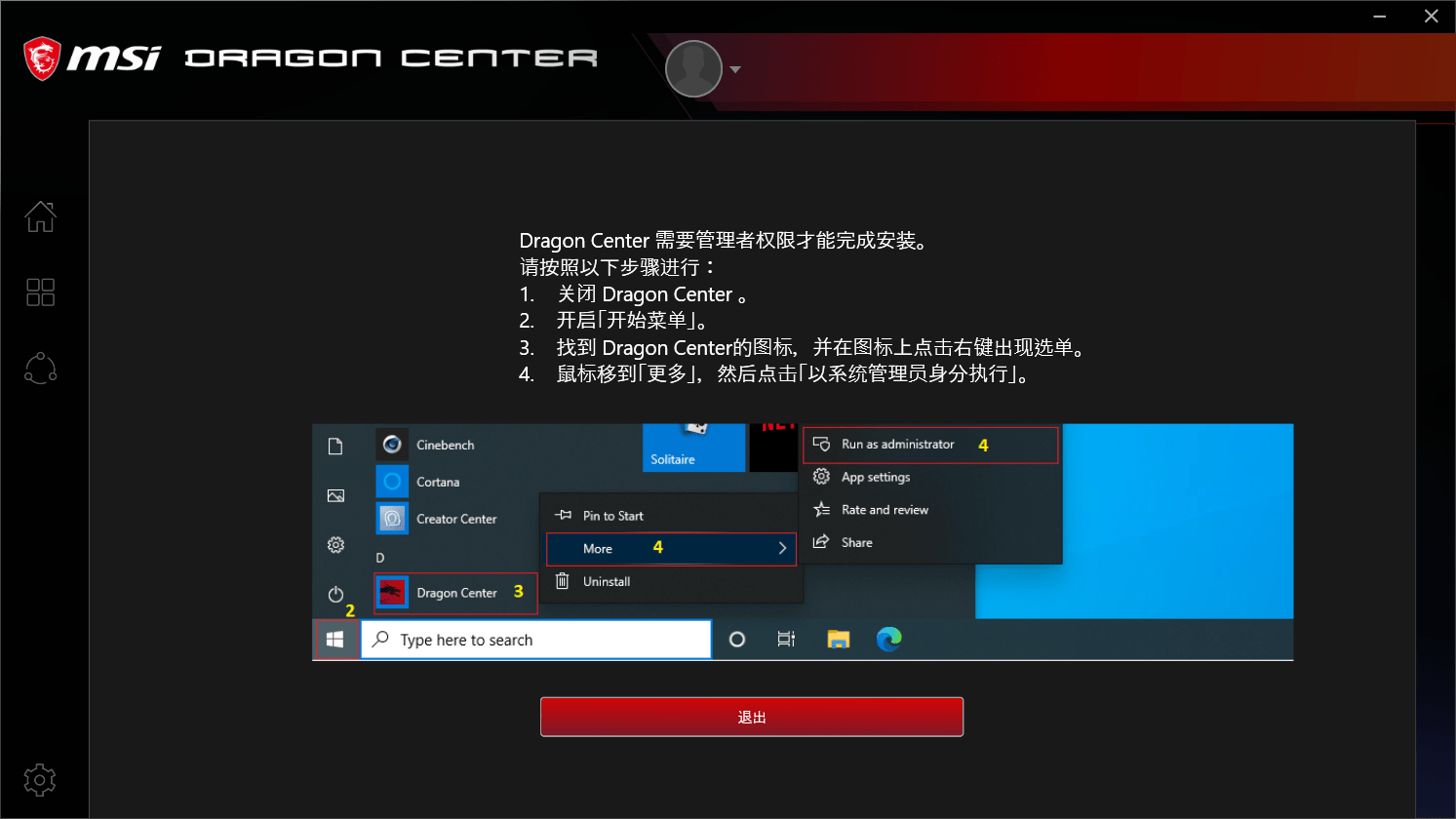Click the Pictures icon in tutorial Start menu
The image size is (1456, 819).
tap(335, 495)
